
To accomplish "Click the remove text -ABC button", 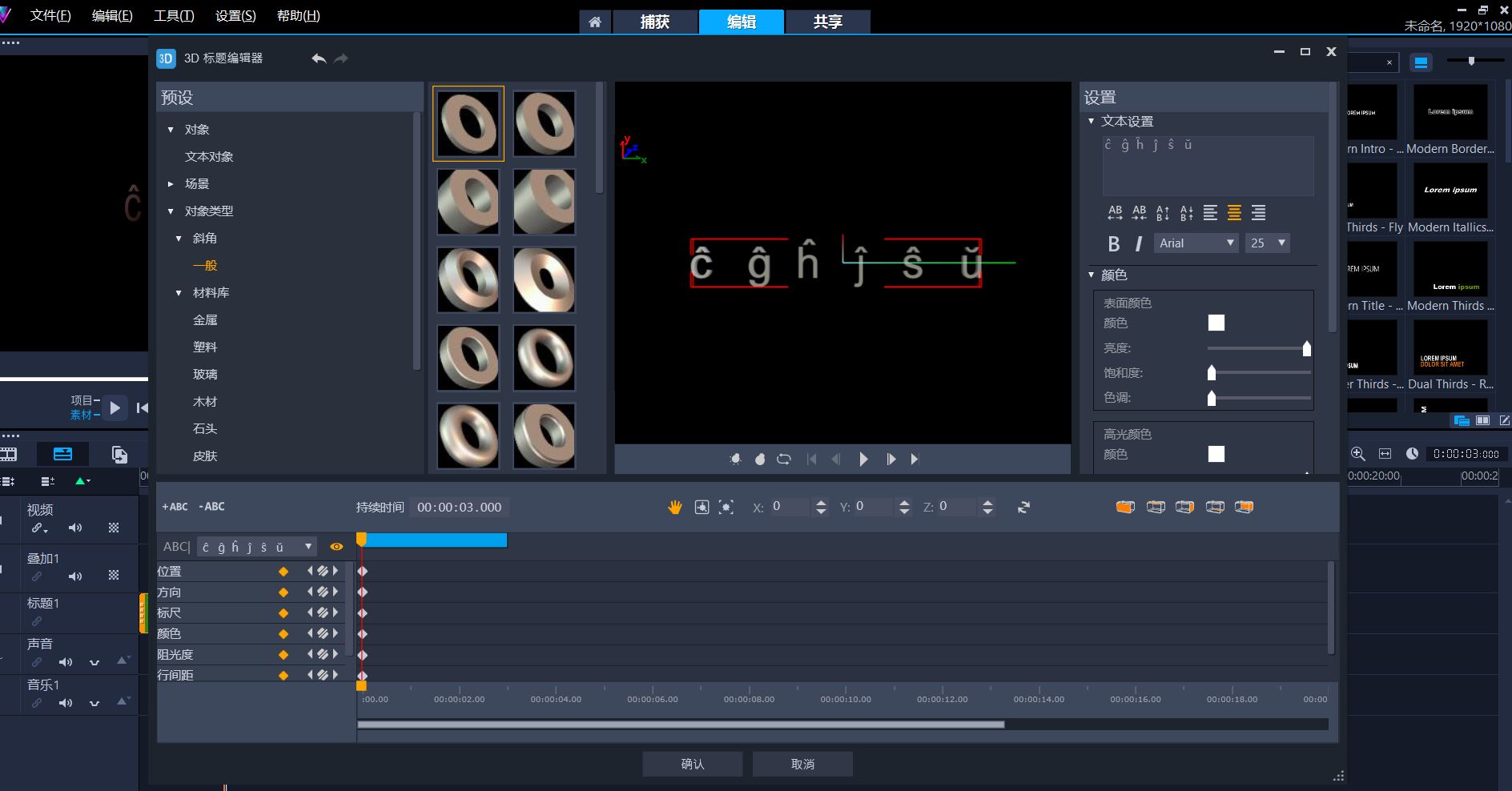I will 212,507.
